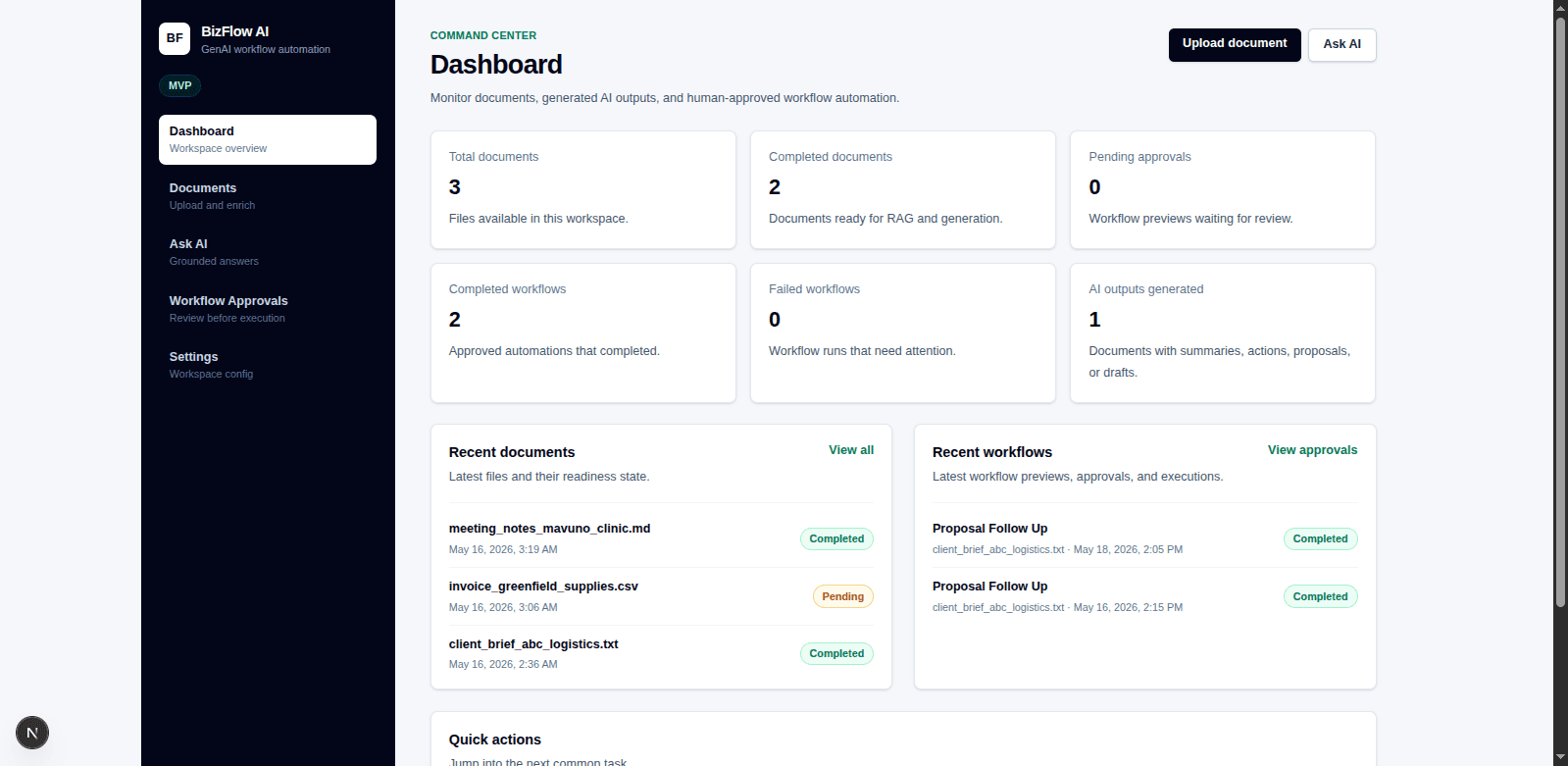Image resolution: width=1568 pixels, height=766 pixels.
Task: Click Pending badge for invoice_greenfield_supplies.csv
Action: [842, 596]
